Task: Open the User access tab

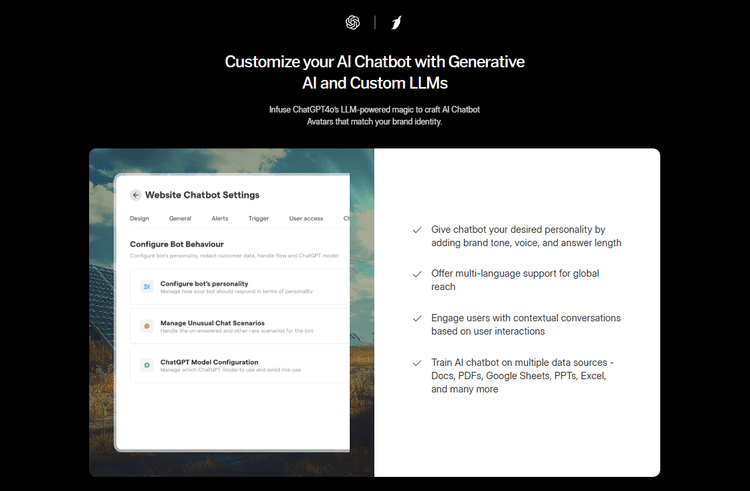Action: pyautogui.click(x=306, y=218)
